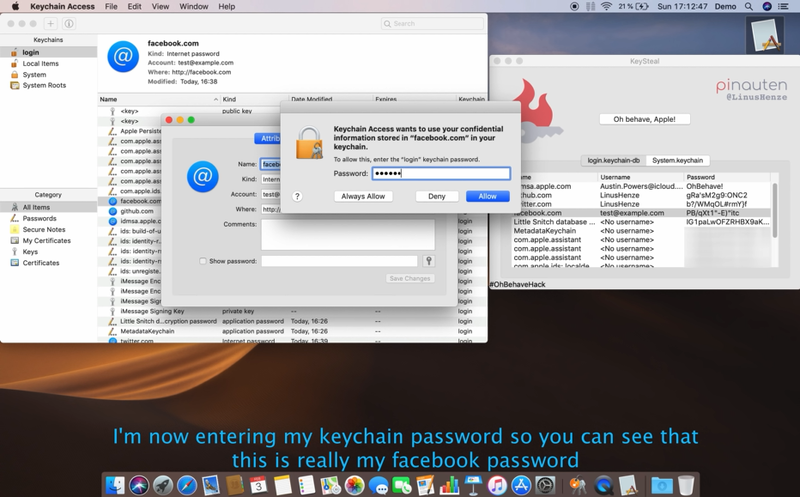Open Messages from the Dock
800x497 pixels.
point(379,485)
